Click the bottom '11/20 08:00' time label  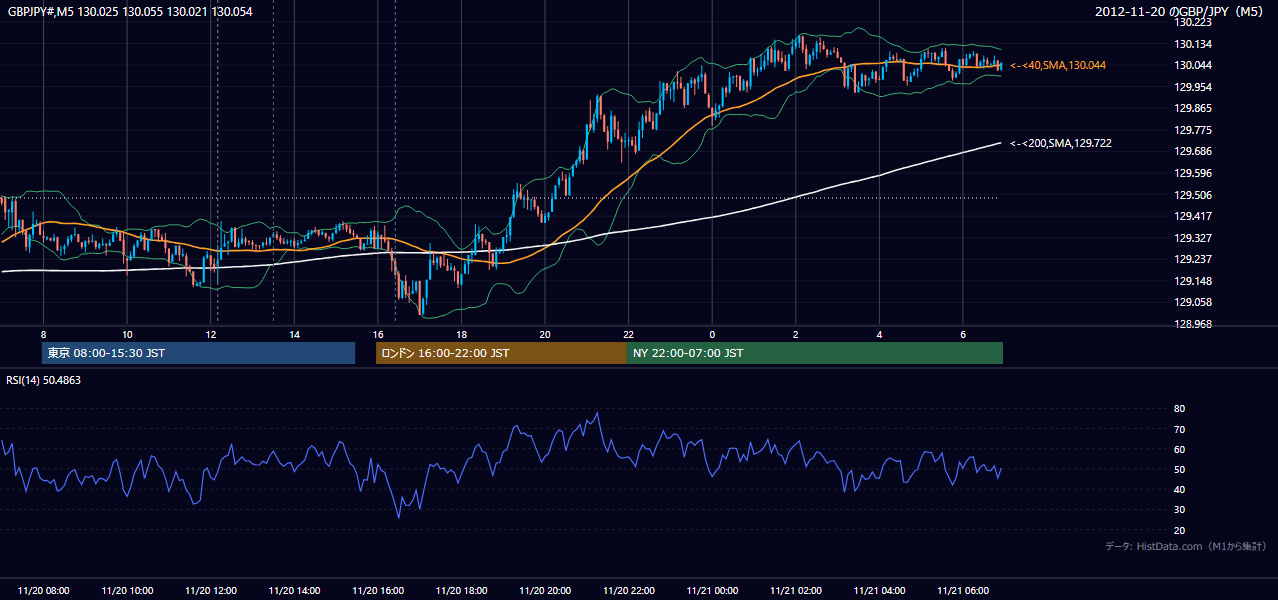tap(44, 591)
